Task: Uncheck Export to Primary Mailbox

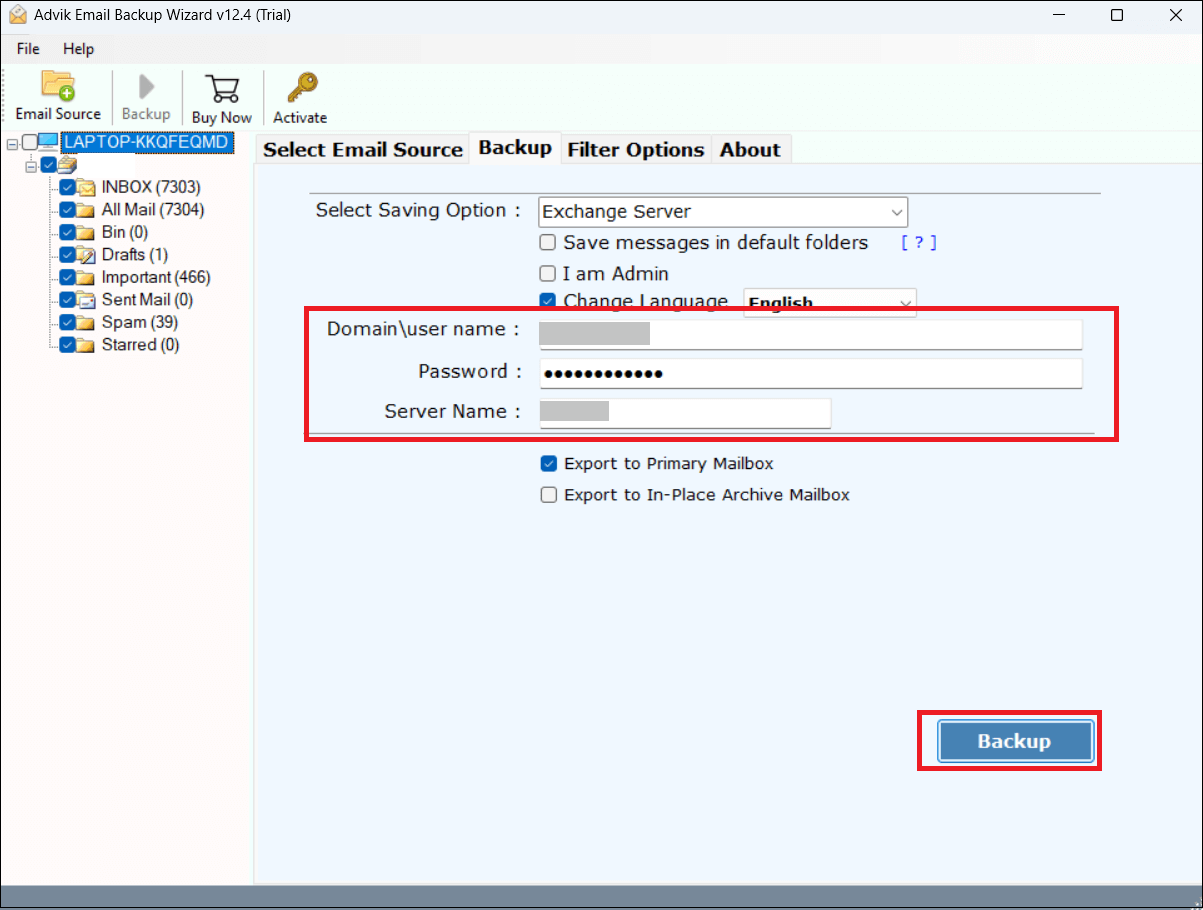Action: click(x=548, y=463)
